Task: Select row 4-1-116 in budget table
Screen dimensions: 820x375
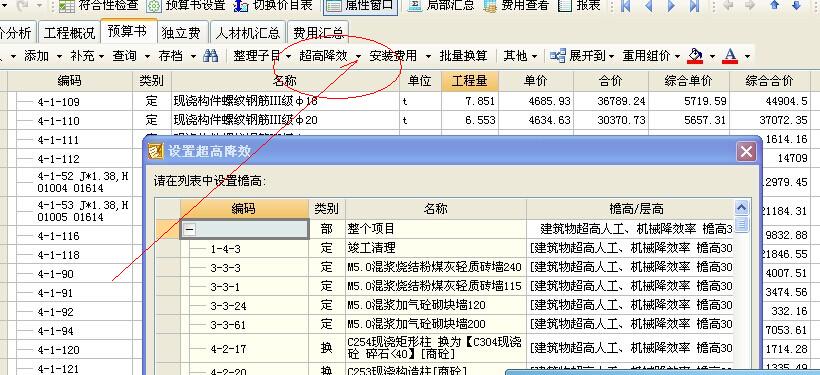Action: click(59, 236)
